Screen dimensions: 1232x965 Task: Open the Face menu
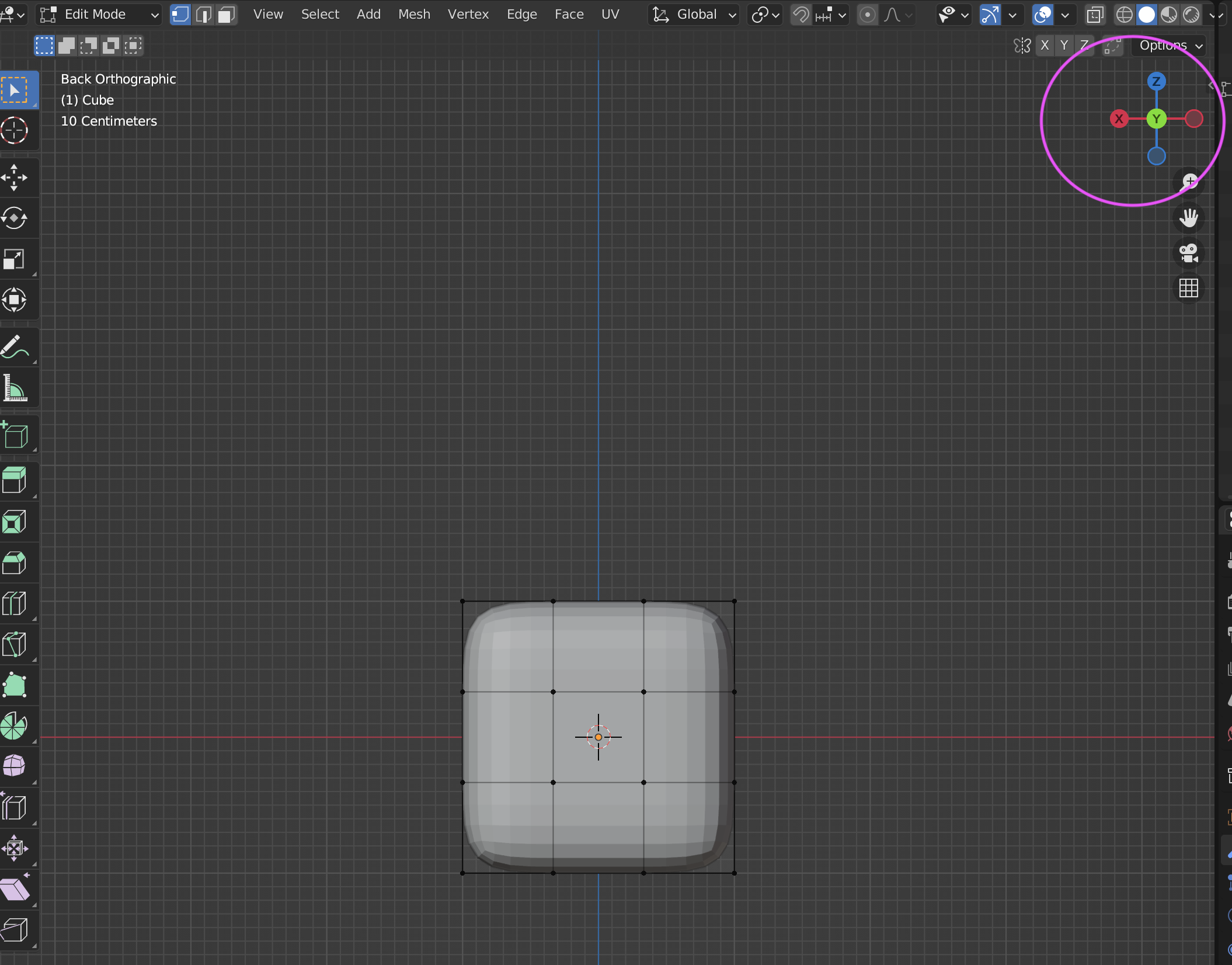(569, 15)
